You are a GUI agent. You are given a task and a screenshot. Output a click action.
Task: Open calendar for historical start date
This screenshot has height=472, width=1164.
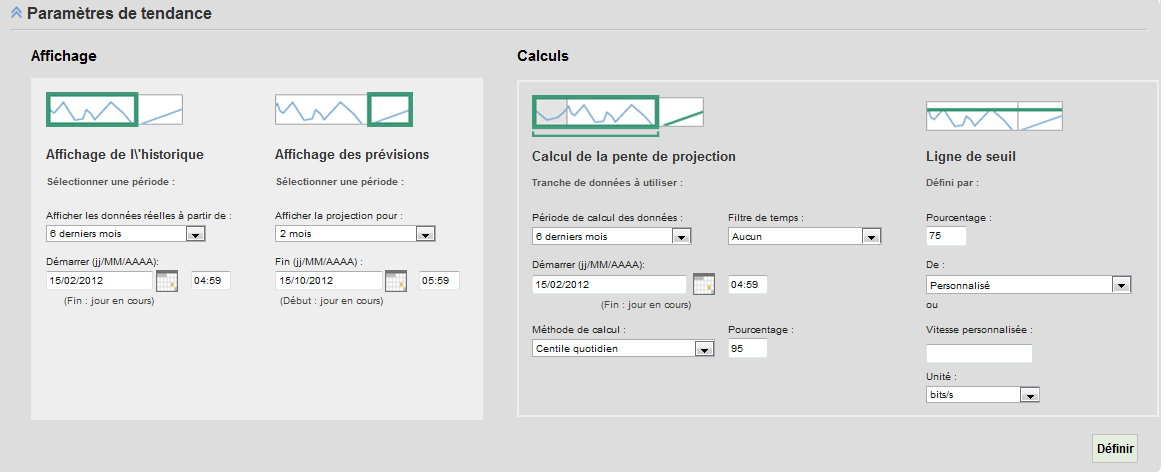point(167,281)
